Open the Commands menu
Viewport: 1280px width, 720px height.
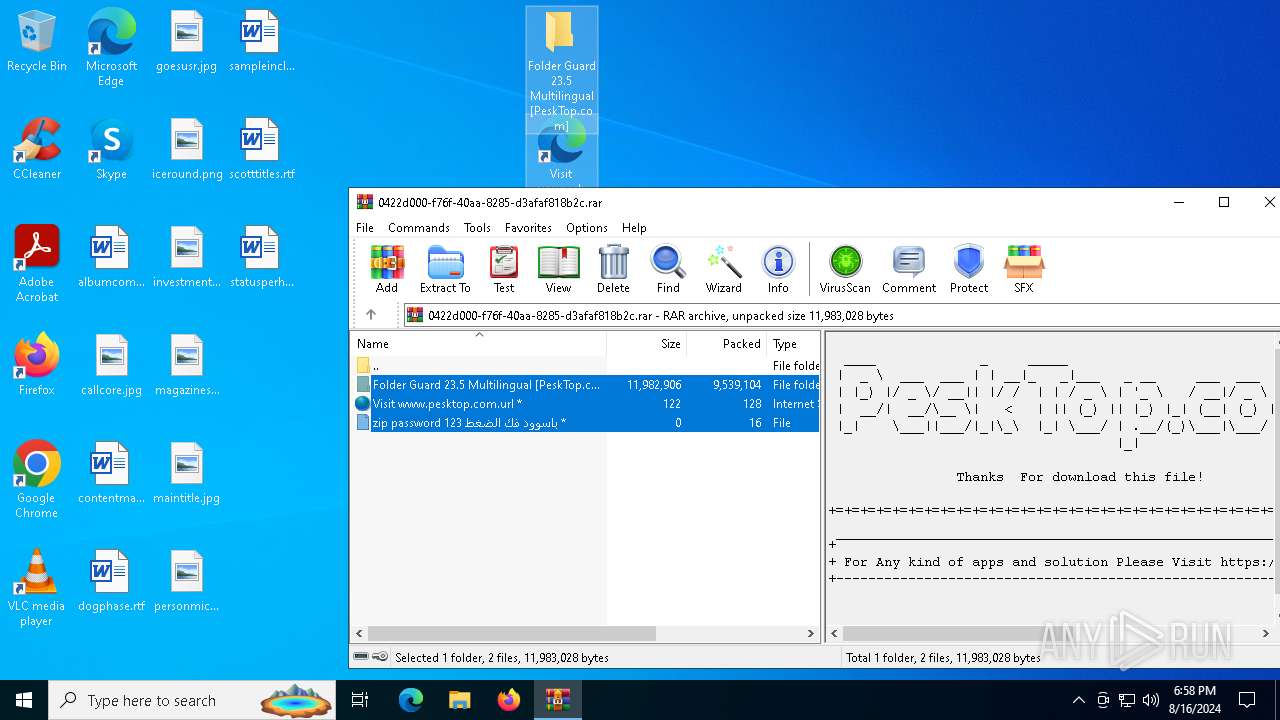[x=419, y=228]
